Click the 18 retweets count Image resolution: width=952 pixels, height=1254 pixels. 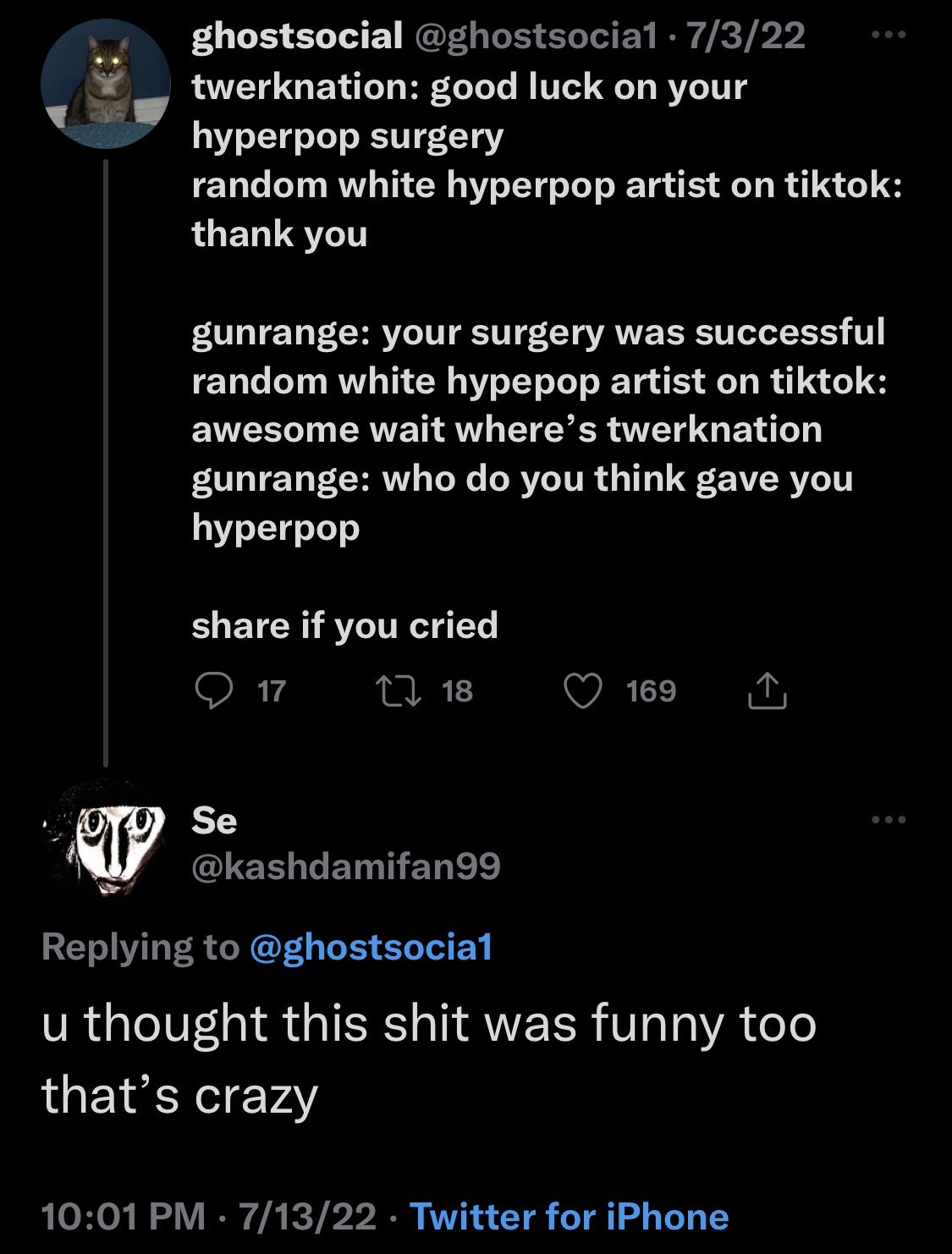457,691
